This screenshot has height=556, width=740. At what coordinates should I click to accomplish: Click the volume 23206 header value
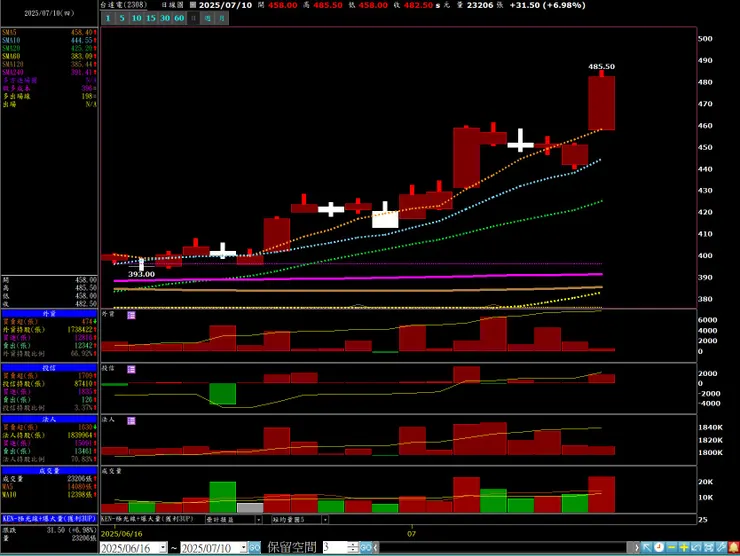480,5
